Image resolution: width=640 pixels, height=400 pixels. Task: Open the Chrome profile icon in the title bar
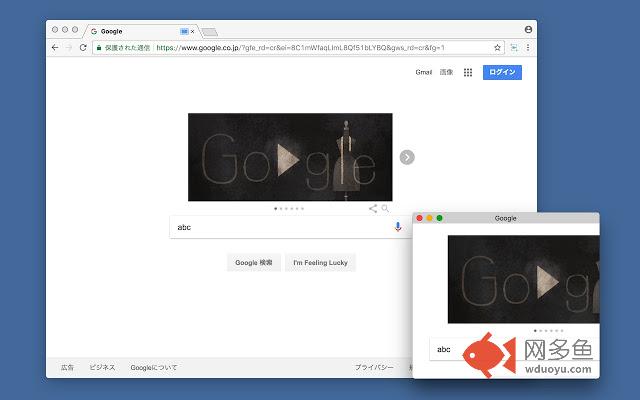(528, 29)
